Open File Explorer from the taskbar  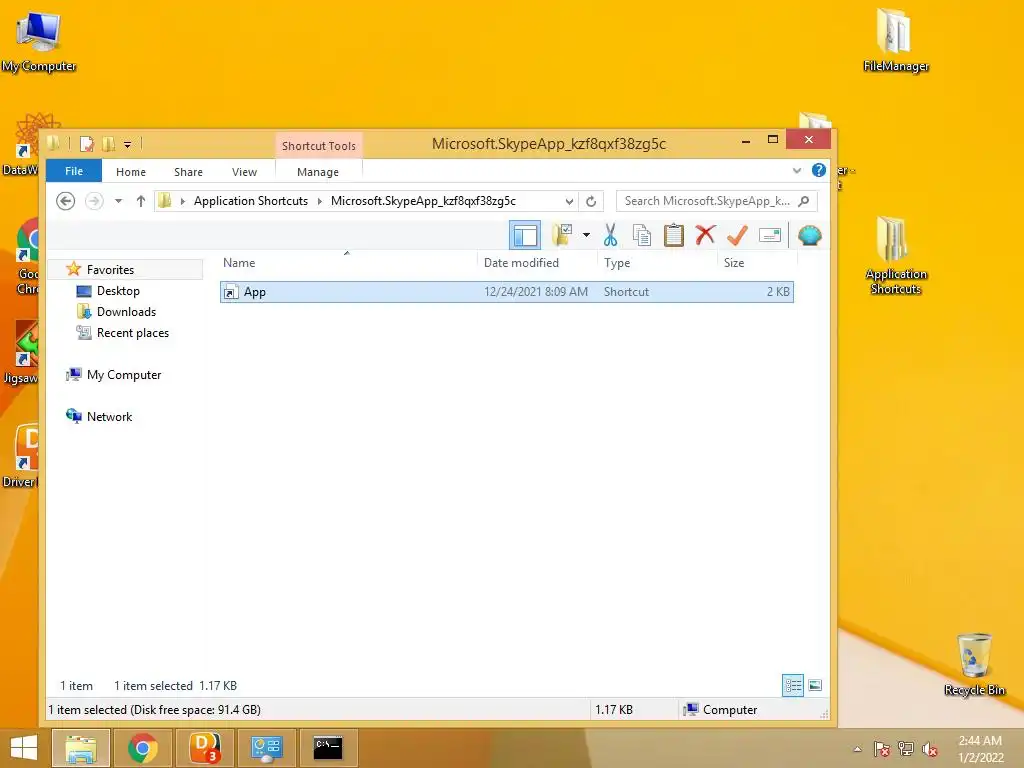pos(80,748)
